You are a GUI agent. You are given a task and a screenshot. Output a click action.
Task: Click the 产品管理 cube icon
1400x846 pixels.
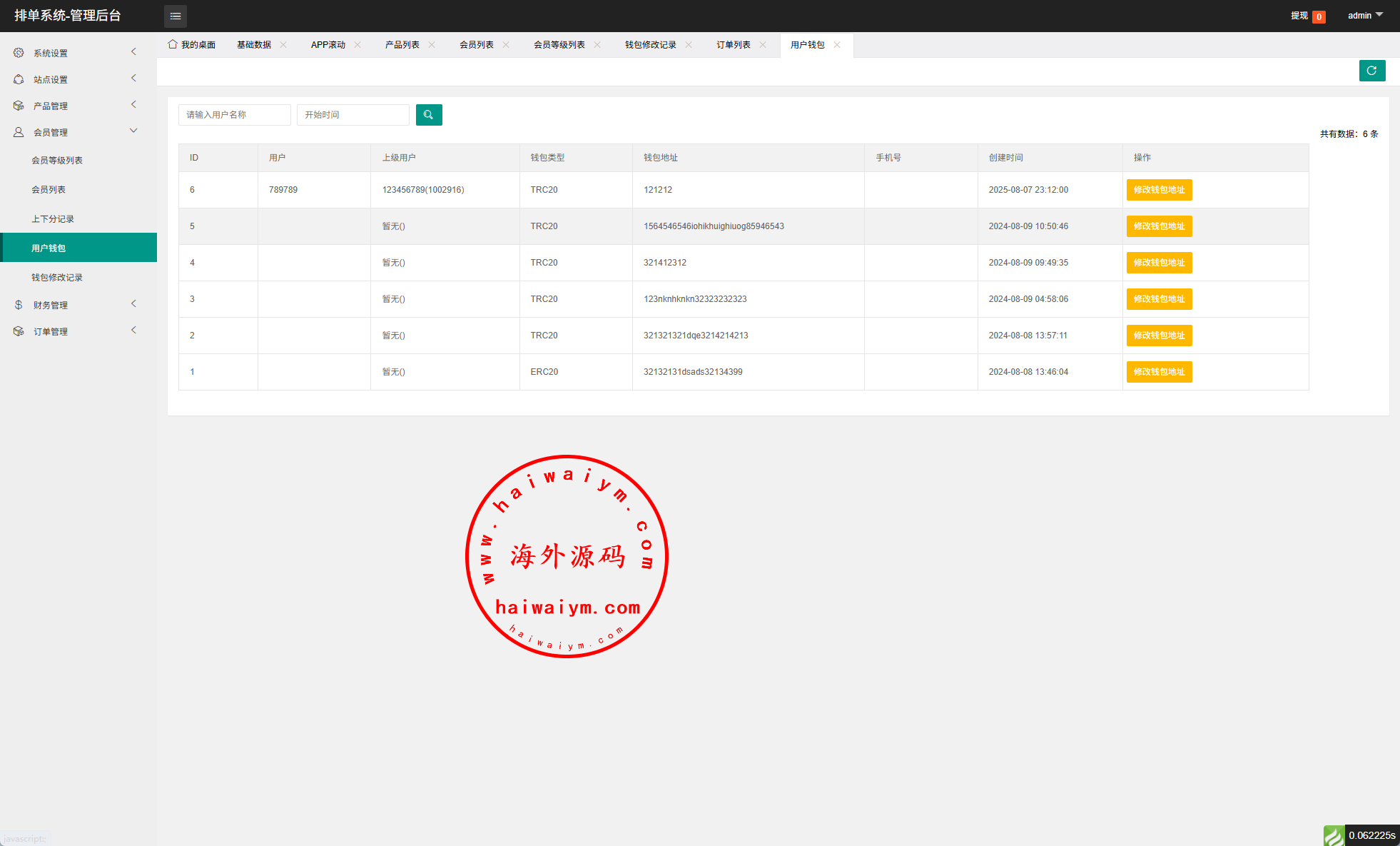pos(19,106)
